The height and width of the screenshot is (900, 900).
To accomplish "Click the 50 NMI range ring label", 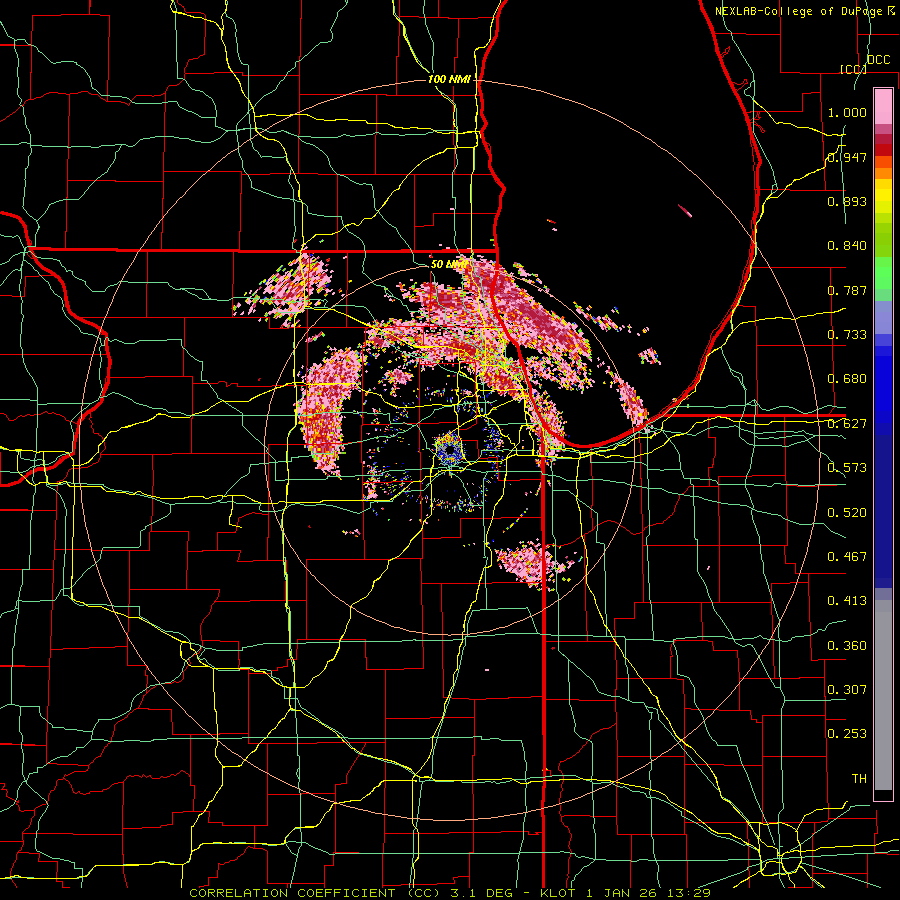I will [448, 265].
